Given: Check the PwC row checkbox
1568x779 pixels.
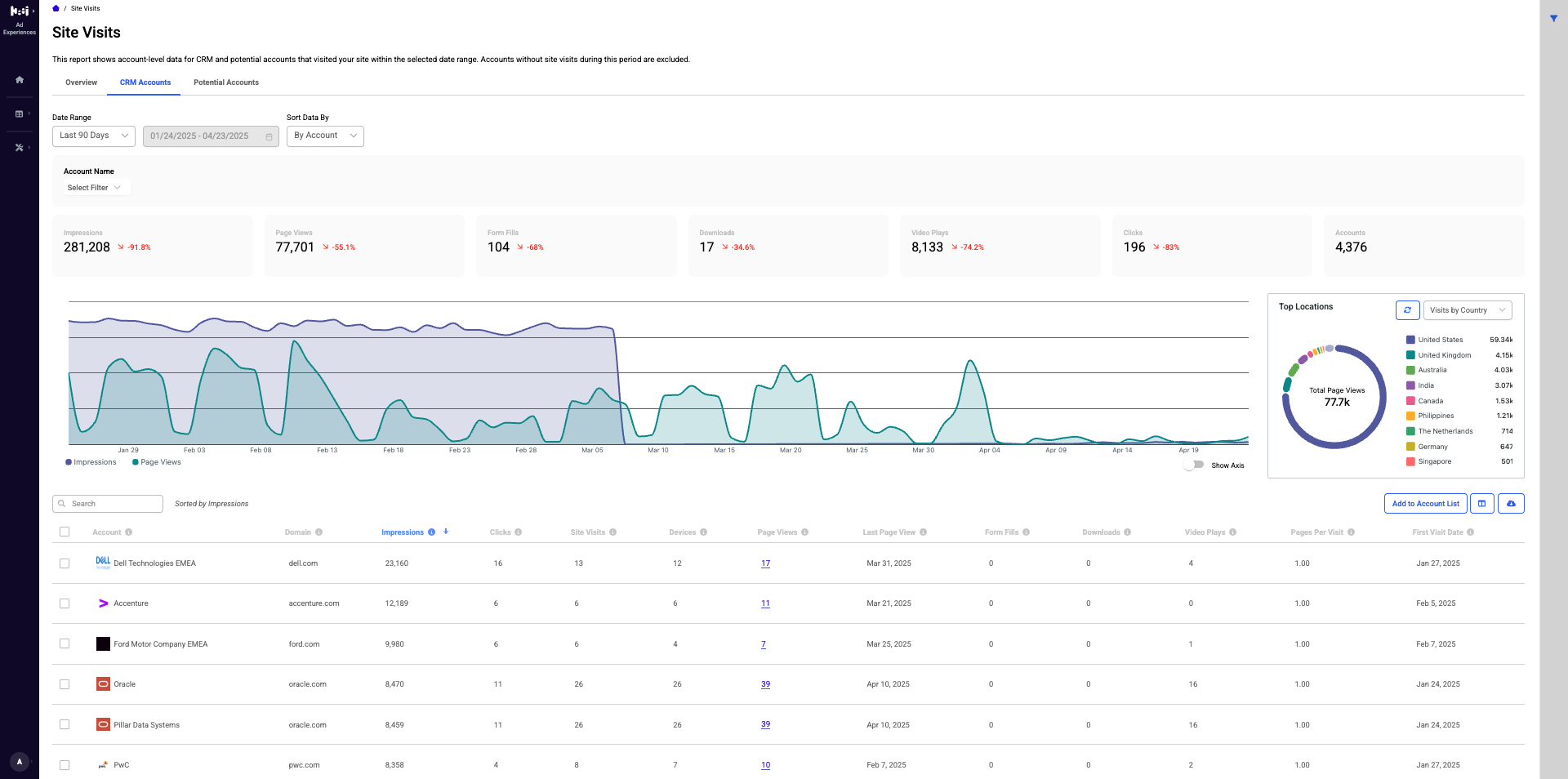Looking at the screenshot, I should pyautogui.click(x=65, y=765).
